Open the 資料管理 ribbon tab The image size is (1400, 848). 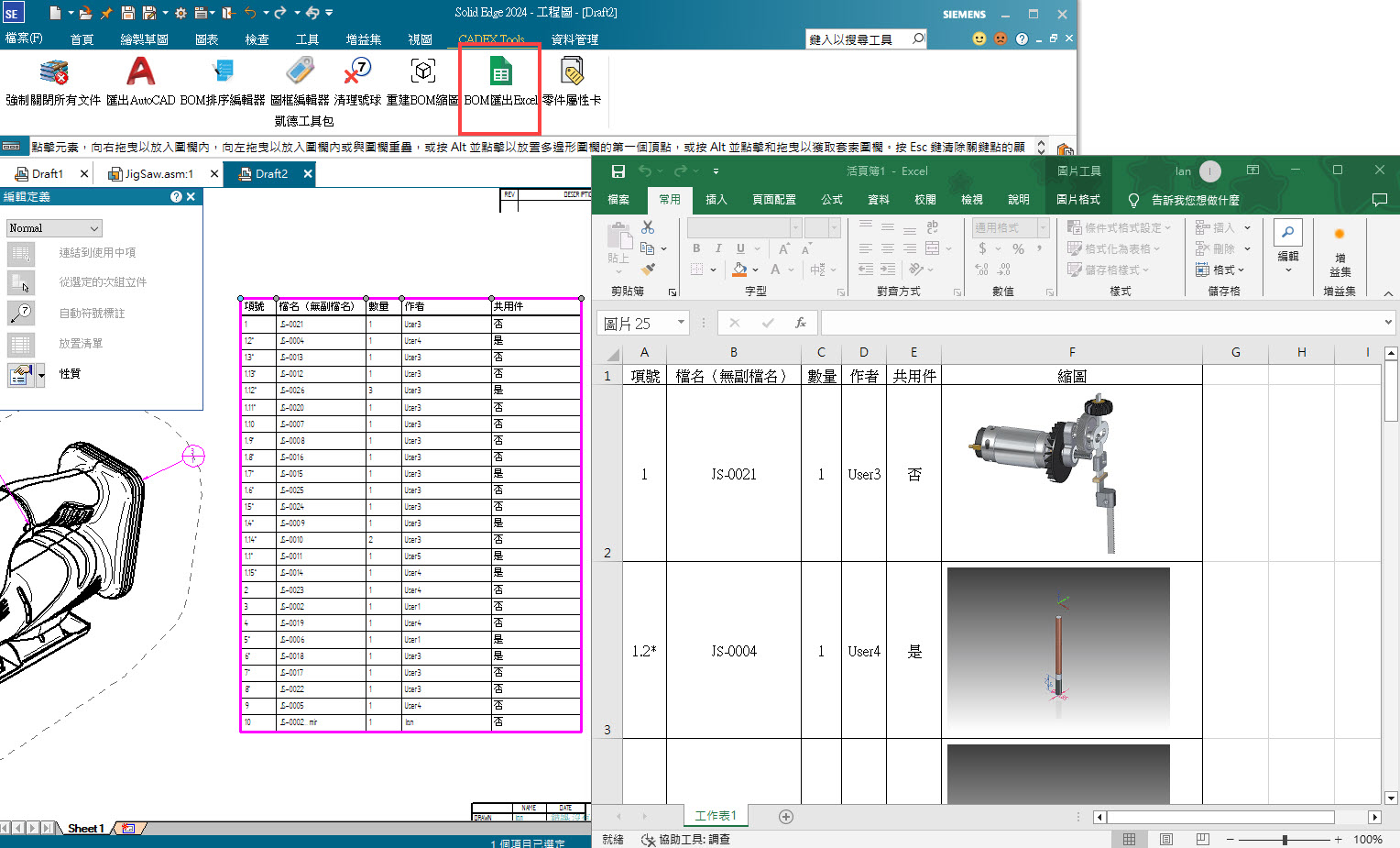pos(574,39)
